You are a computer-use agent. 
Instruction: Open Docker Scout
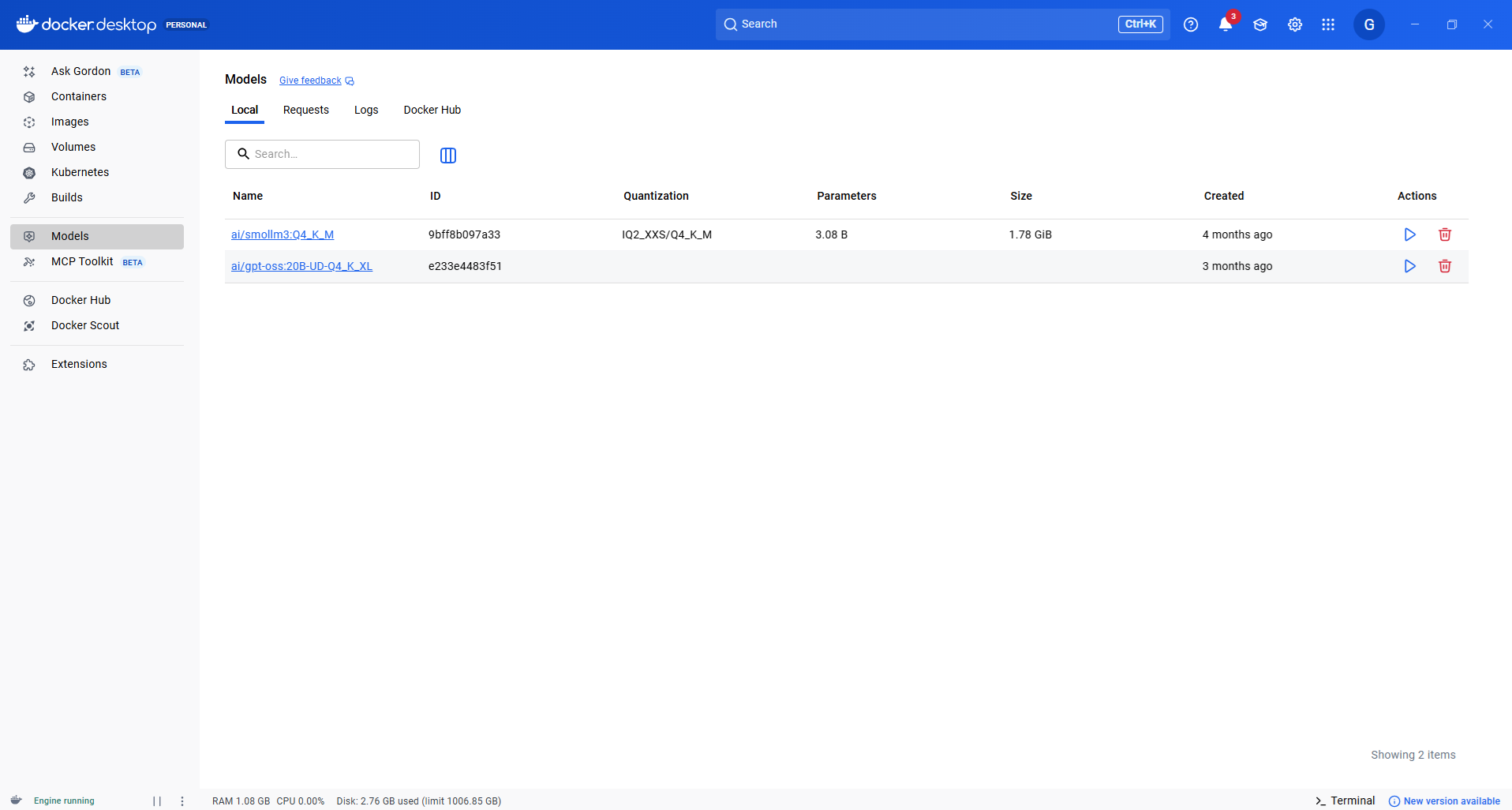click(x=96, y=325)
